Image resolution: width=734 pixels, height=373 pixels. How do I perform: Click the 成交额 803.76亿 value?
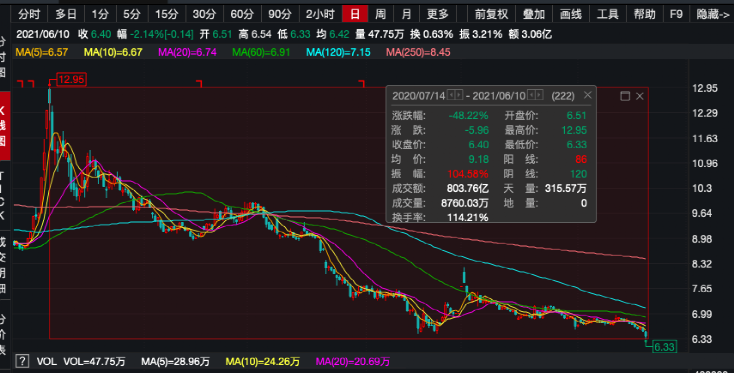point(468,189)
